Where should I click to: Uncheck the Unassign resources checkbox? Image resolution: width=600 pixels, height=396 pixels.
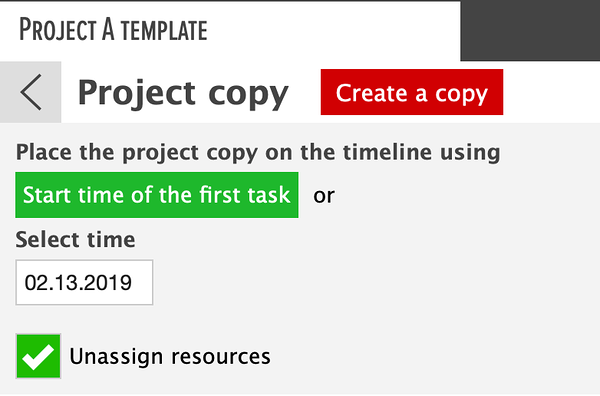[38, 356]
